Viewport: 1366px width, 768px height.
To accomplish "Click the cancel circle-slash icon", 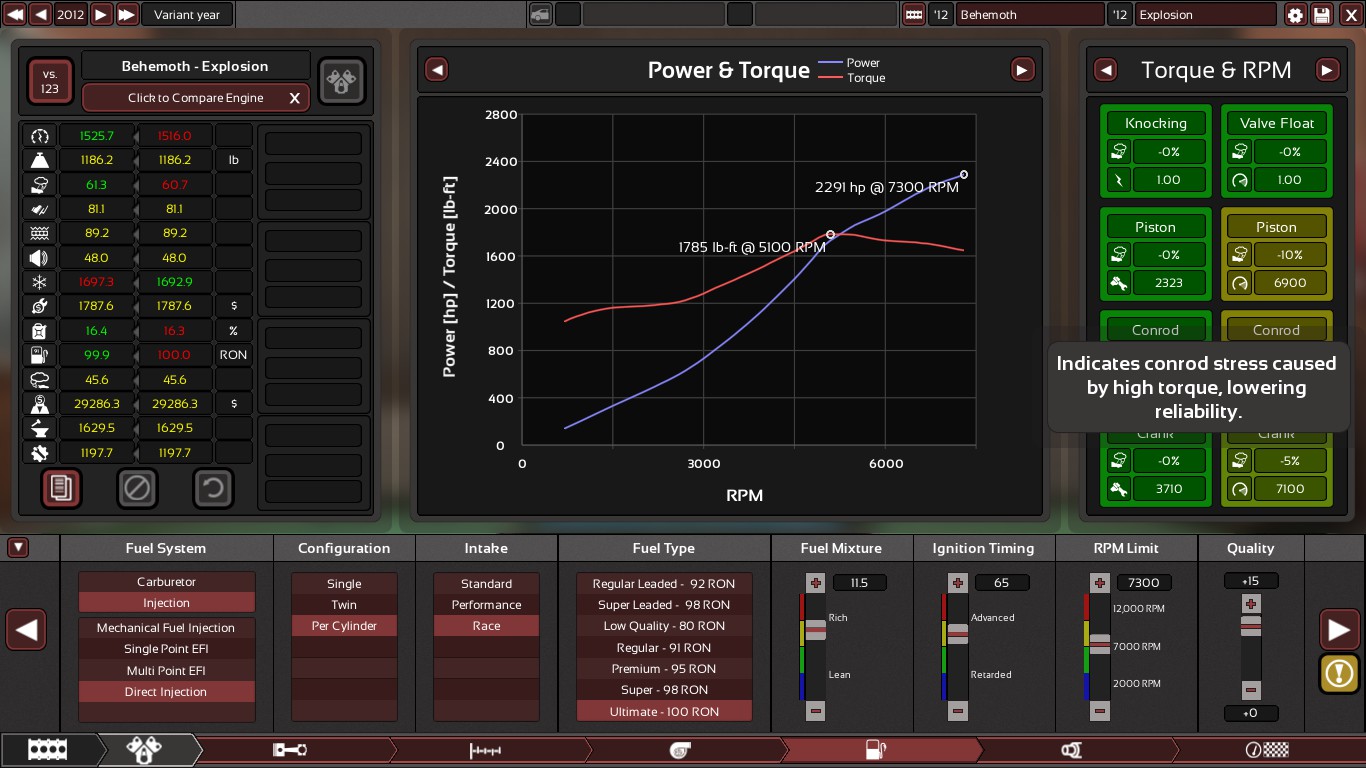I will pyautogui.click(x=137, y=488).
